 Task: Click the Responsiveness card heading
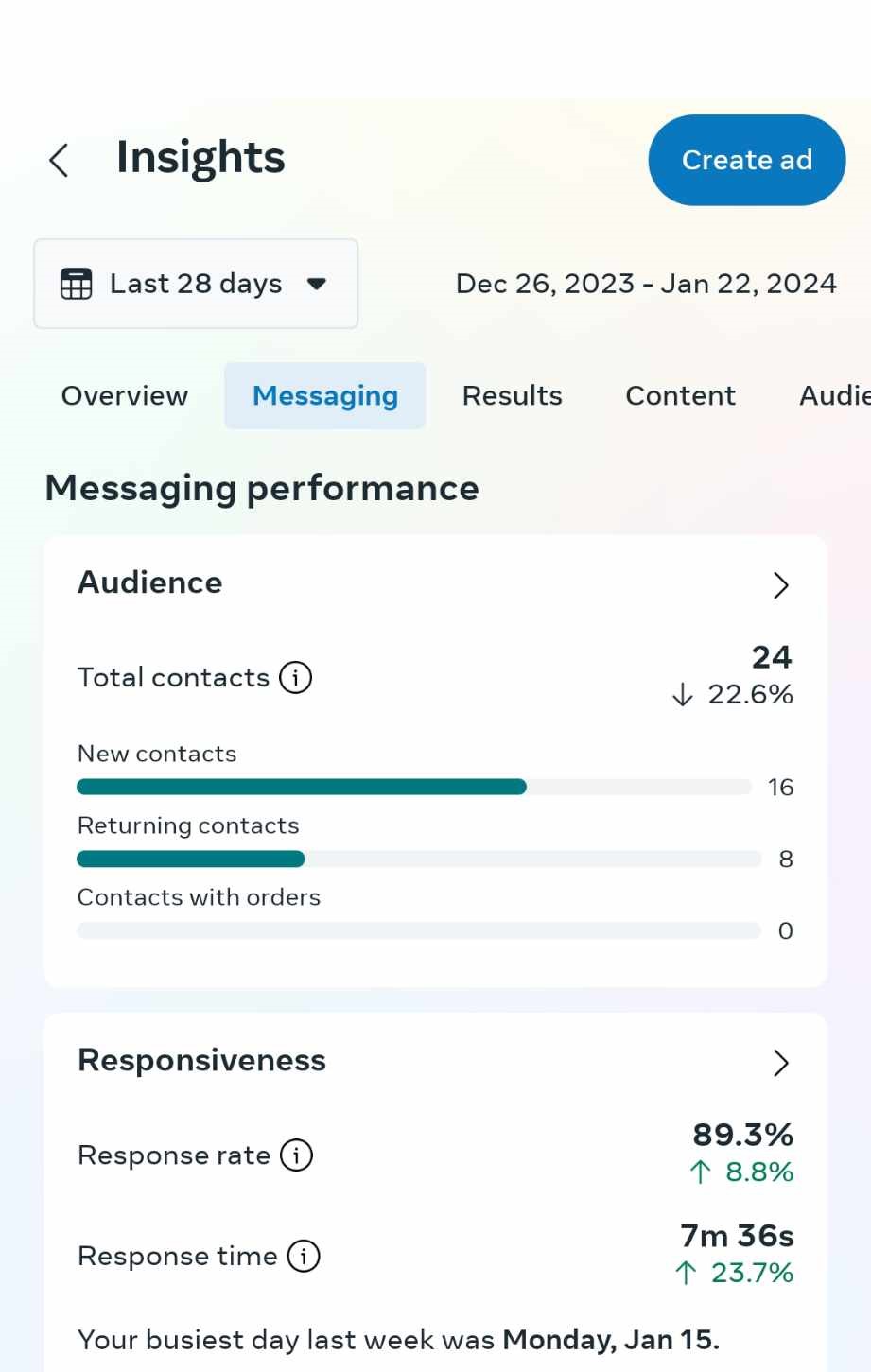click(201, 1060)
